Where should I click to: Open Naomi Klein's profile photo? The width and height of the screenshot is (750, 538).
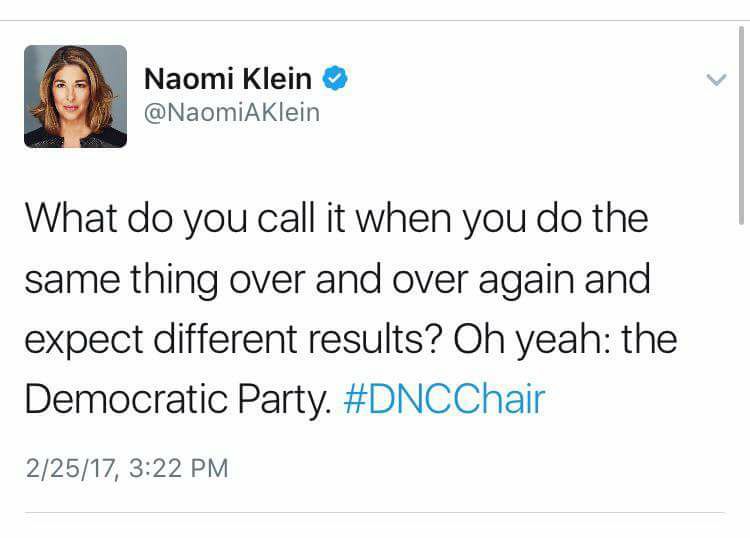pyautogui.click(x=76, y=97)
